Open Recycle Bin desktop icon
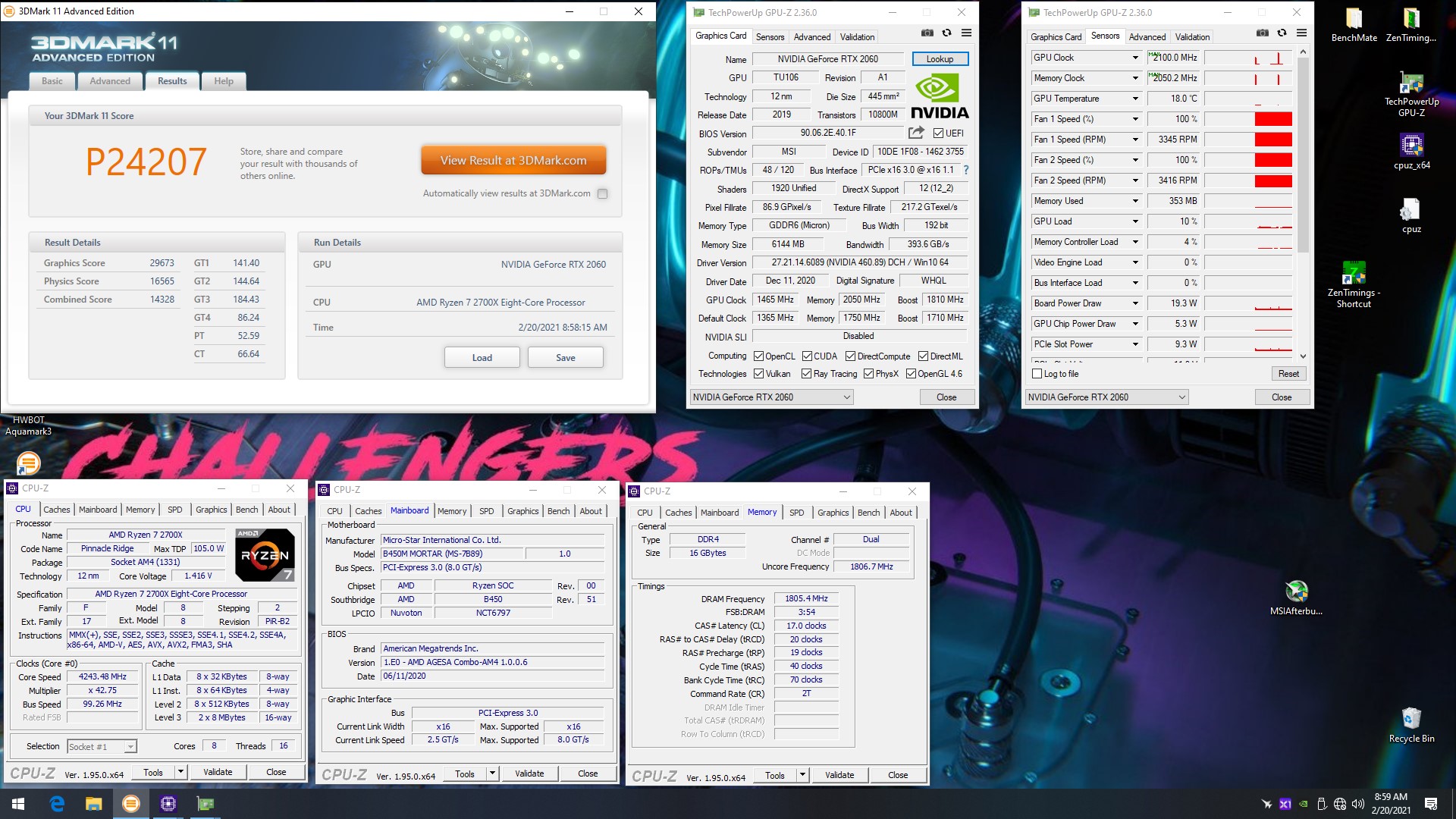Viewport: 1456px width, 819px height. (1411, 725)
